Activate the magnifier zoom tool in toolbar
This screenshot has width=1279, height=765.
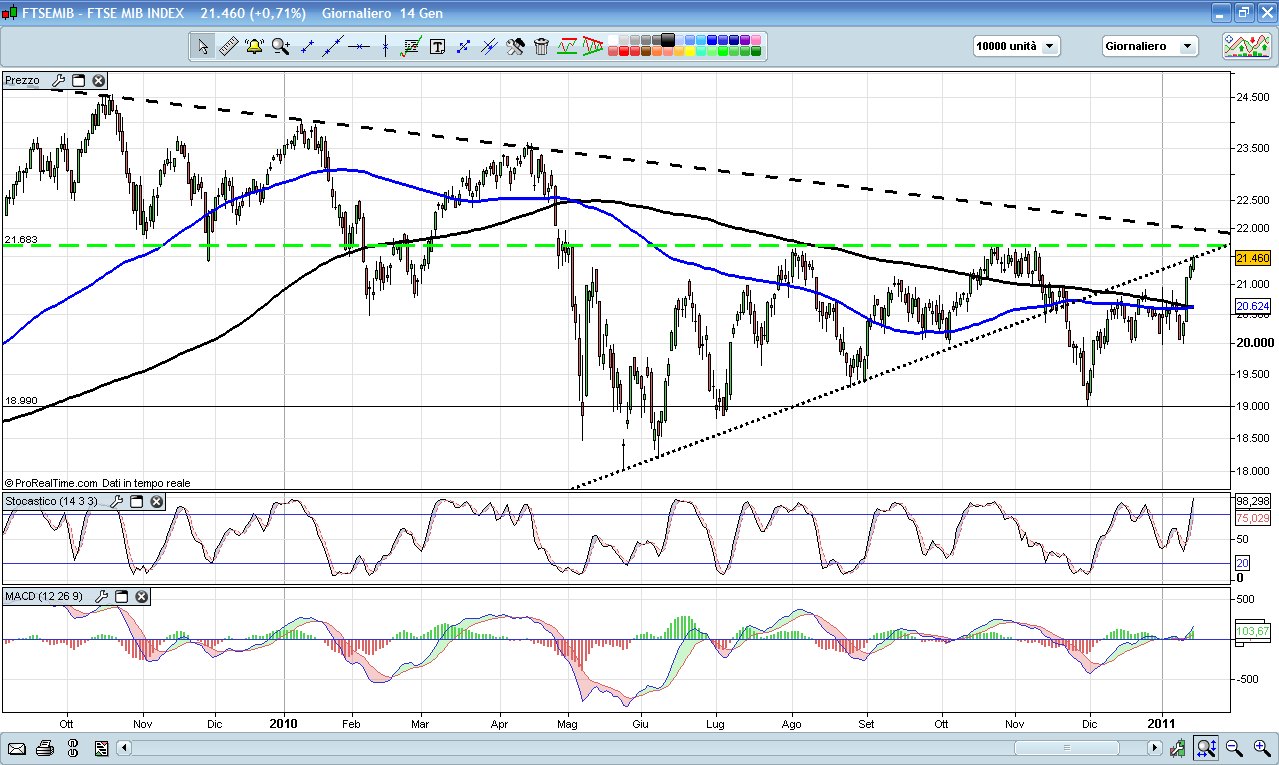click(x=280, y=46)
